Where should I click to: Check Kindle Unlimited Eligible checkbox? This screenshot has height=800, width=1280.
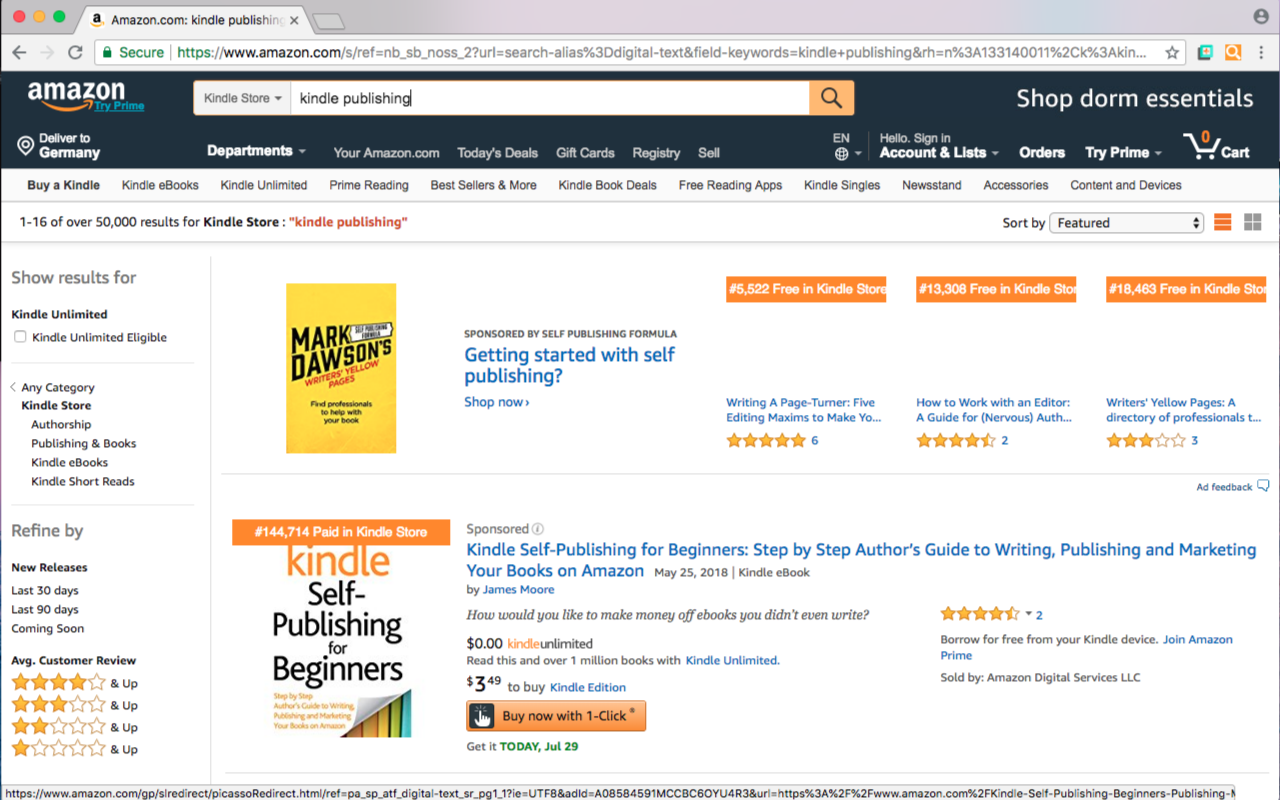[x=20, y=337]
